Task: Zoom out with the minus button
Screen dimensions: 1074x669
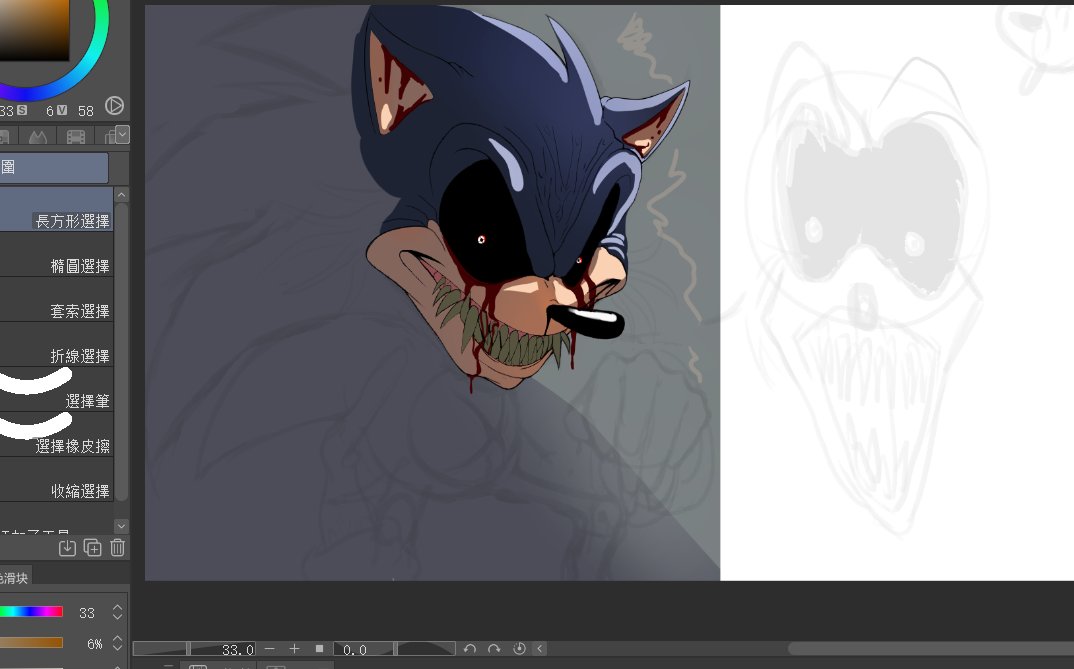Action: 270,648
